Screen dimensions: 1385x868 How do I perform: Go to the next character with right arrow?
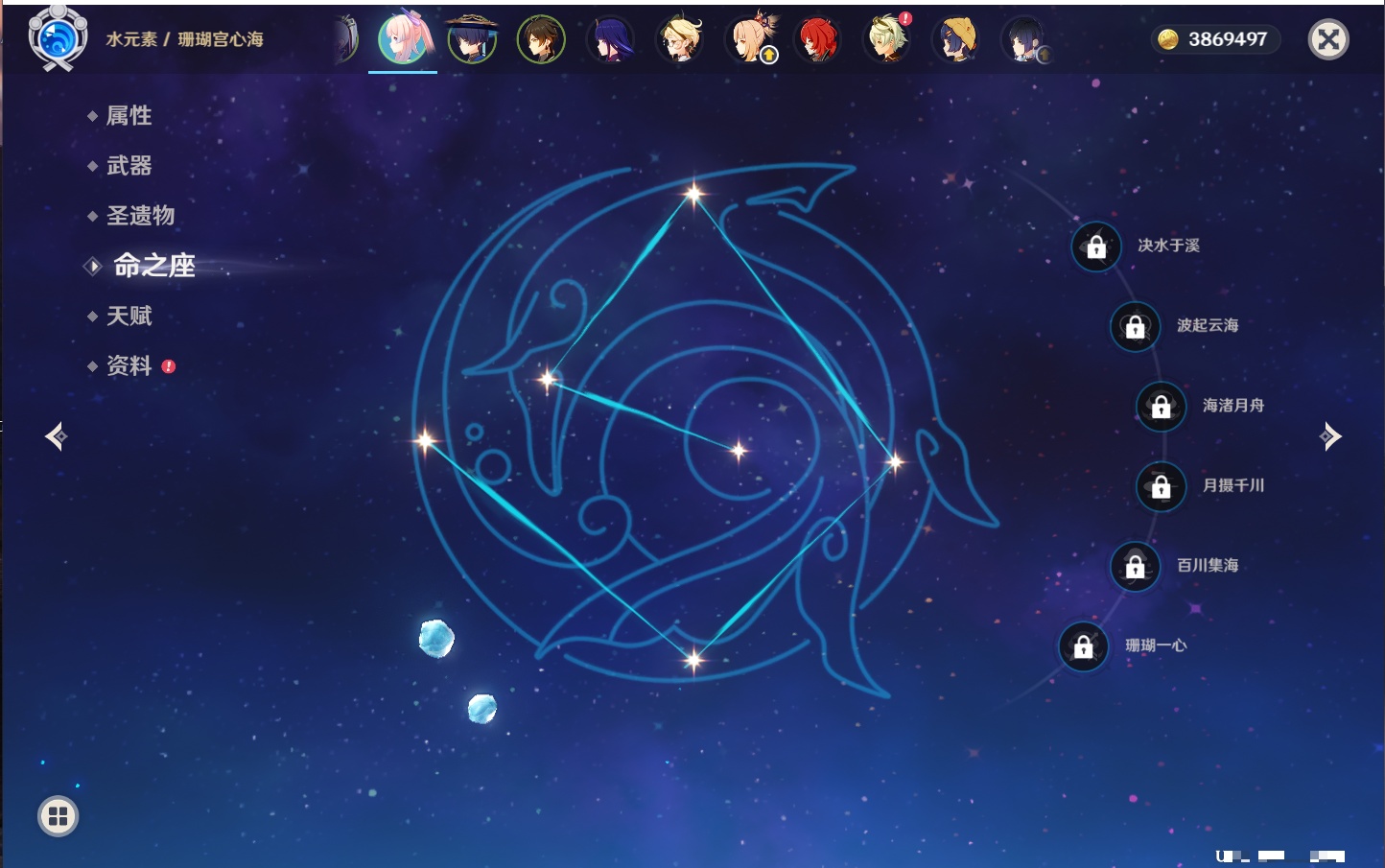pos(1330,436)
